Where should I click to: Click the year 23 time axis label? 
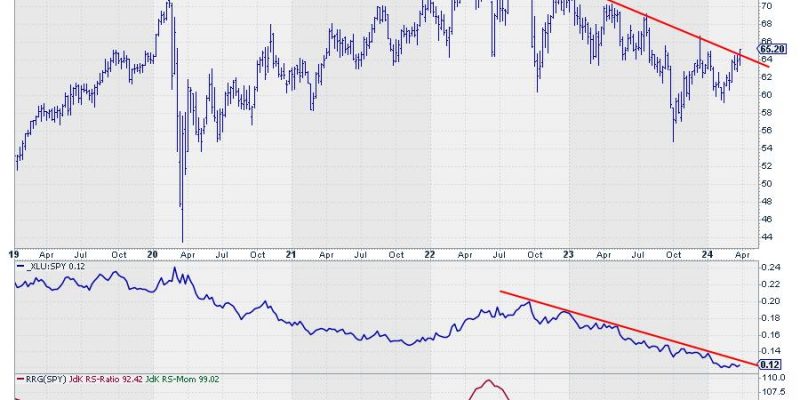pos(569,254)
